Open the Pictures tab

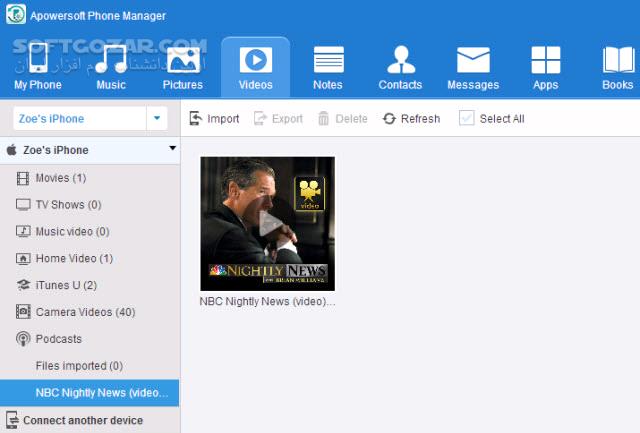[183, 67]
